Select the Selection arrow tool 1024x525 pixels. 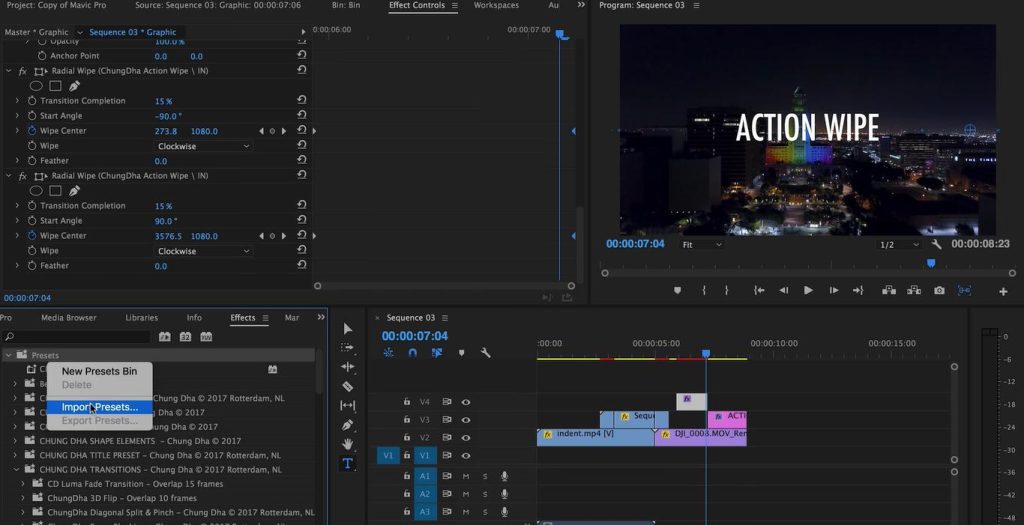347,328
